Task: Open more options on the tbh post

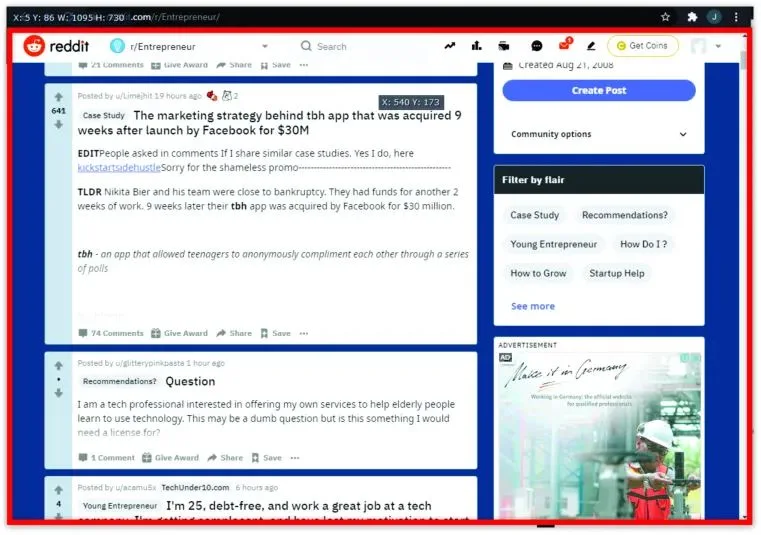Action: (304, 333)
